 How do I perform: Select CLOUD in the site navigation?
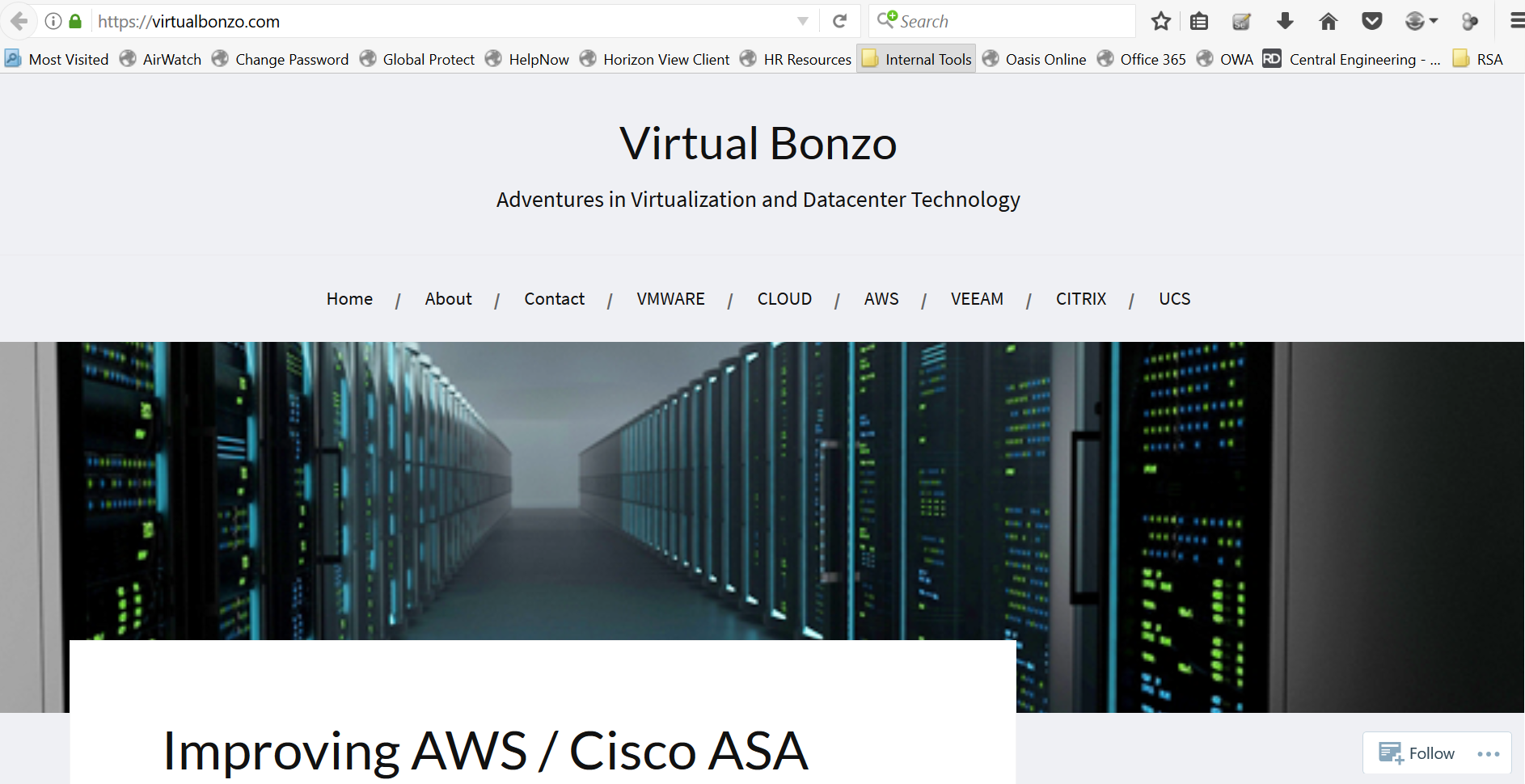pos(784,299)
